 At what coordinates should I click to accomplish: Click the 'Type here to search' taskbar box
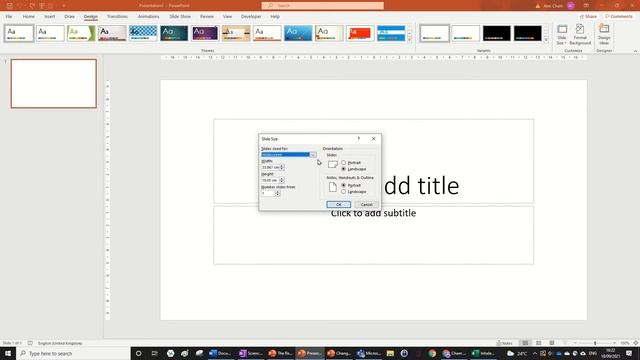(x=73, y=353)
